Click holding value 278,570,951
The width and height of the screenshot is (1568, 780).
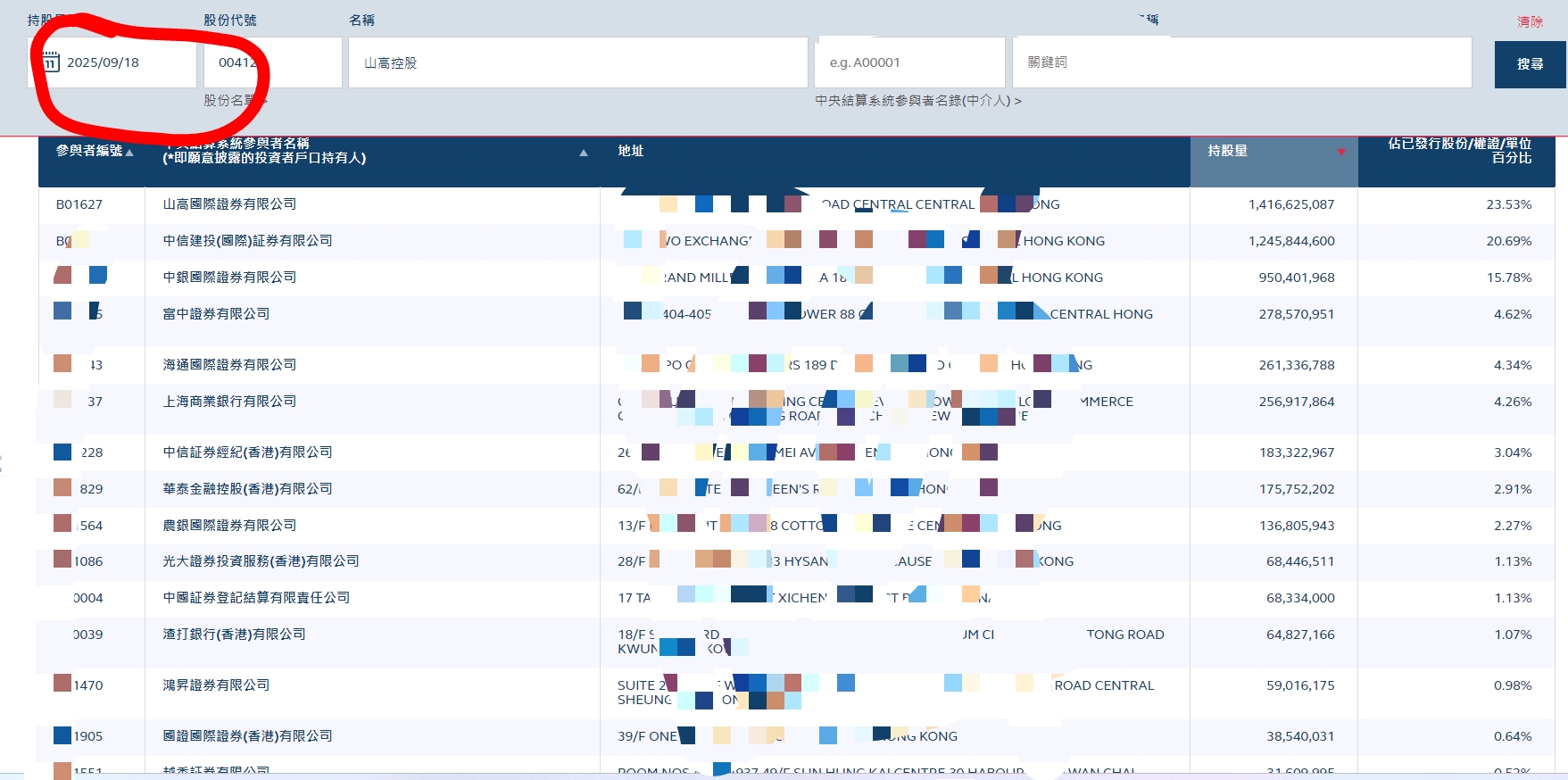(x=1297, y=314)
